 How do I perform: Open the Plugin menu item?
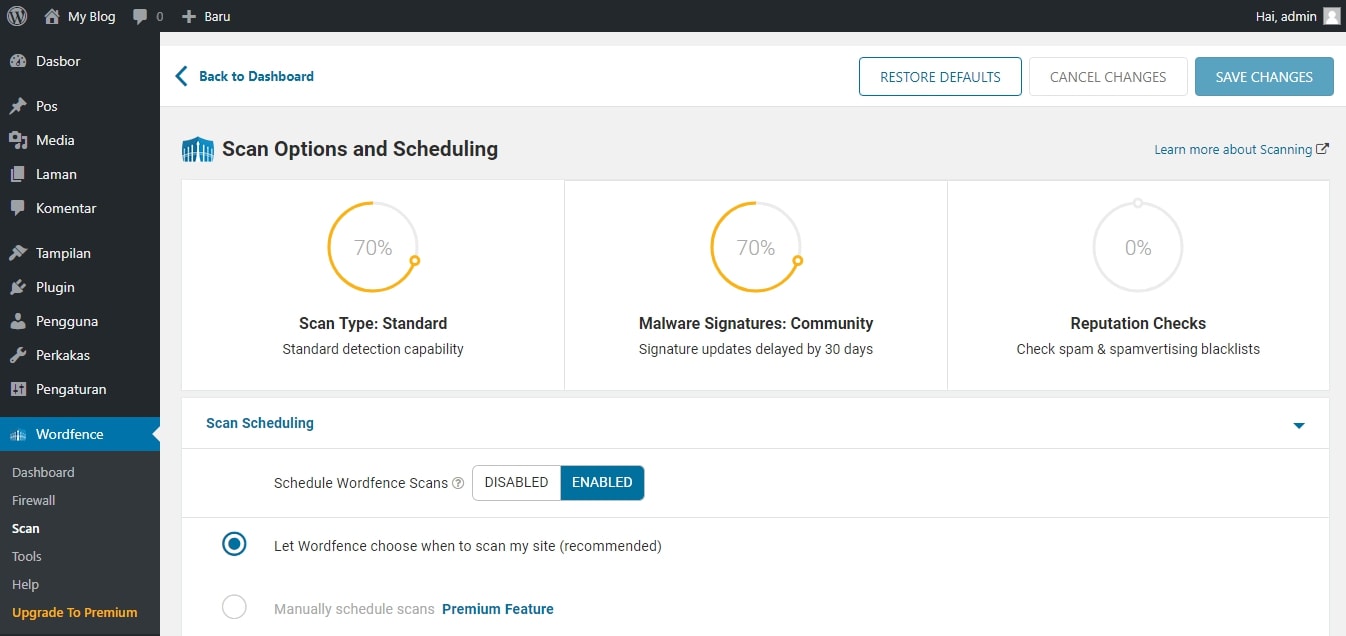coord(80,287)
